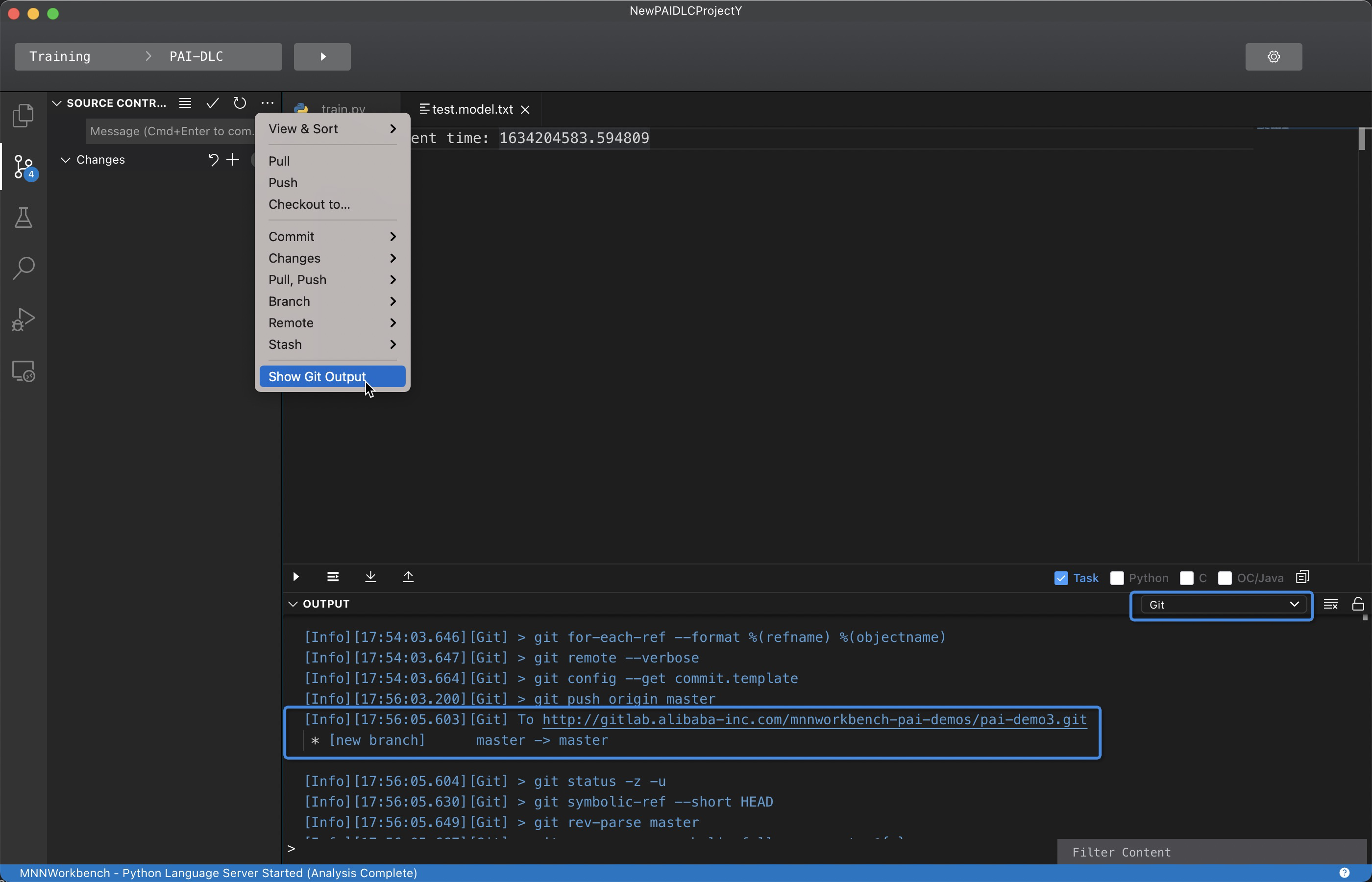Image resolution: width=1372 pixels, height=882 pixels.
Task: Run the PAI-DLC training with play button
Action: 322,57
